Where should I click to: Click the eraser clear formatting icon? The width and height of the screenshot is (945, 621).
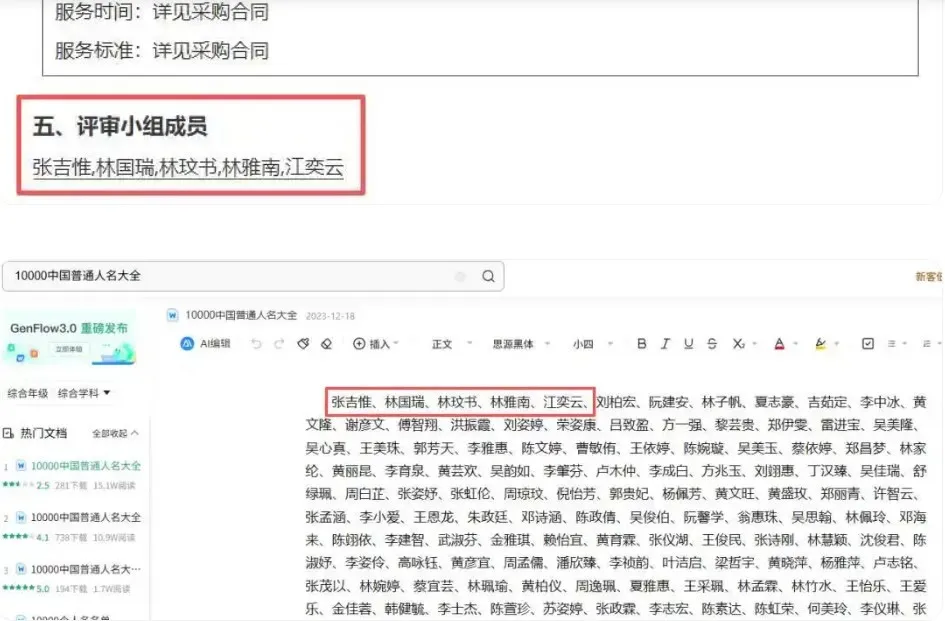tap(326, 343)
